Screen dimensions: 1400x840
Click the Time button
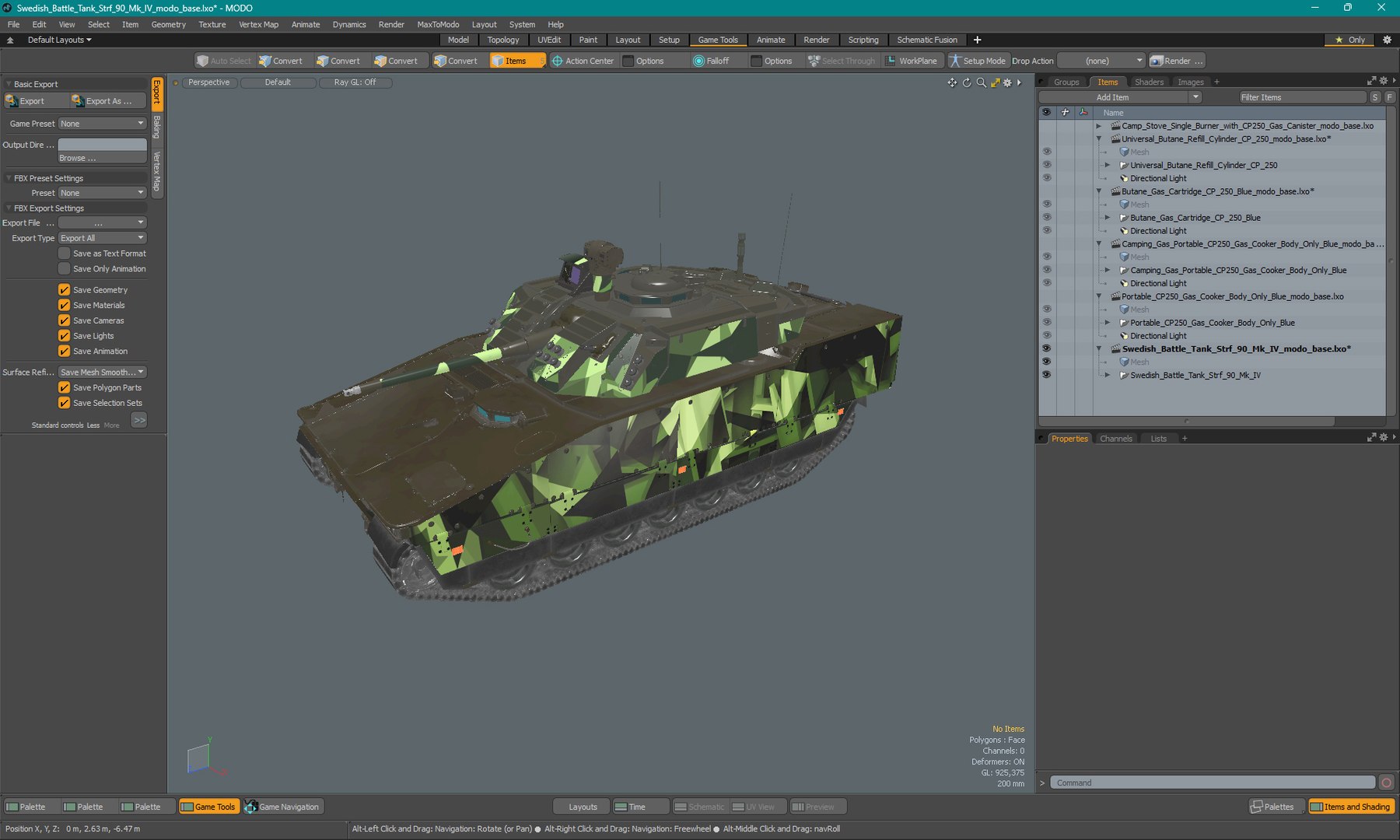tap(640, 807)
